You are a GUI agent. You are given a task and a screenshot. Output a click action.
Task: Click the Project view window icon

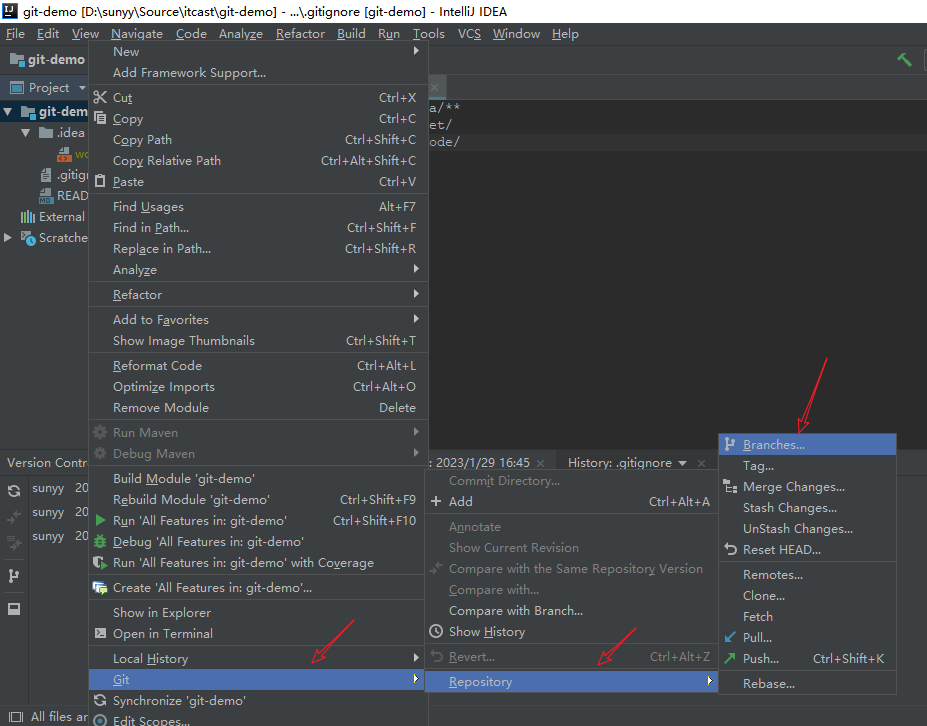click(17, 87)
